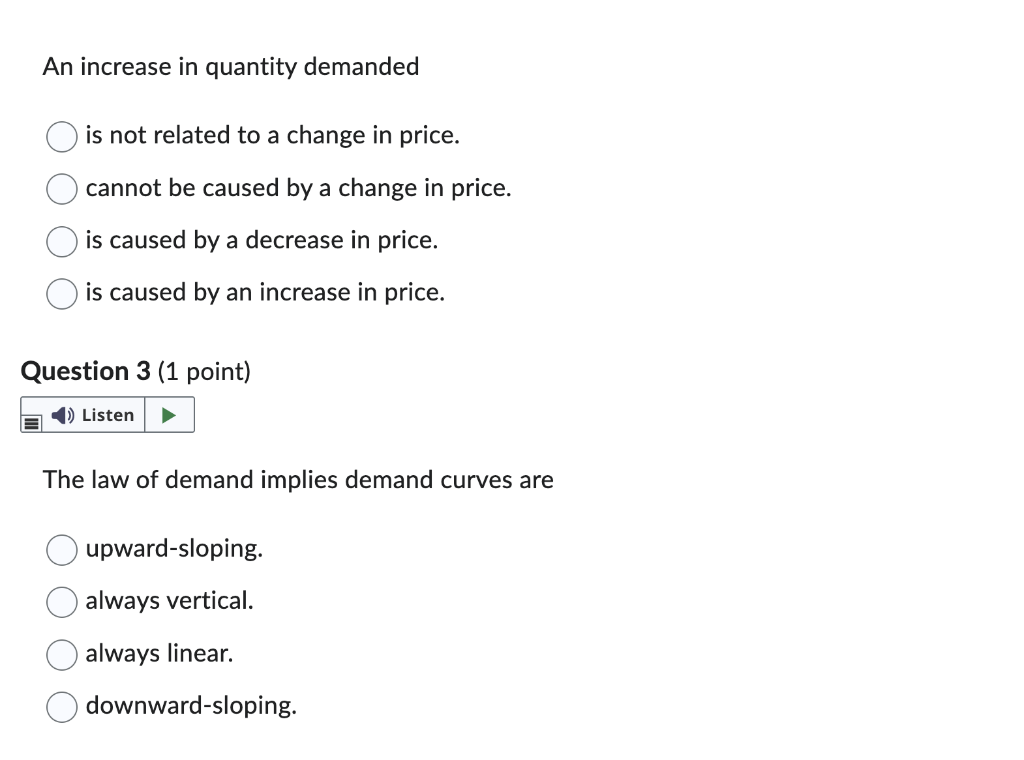This screenshot has height=760, width=1024.
Task: Click the speaker icon on the Listen button
Action: point(60,414)
